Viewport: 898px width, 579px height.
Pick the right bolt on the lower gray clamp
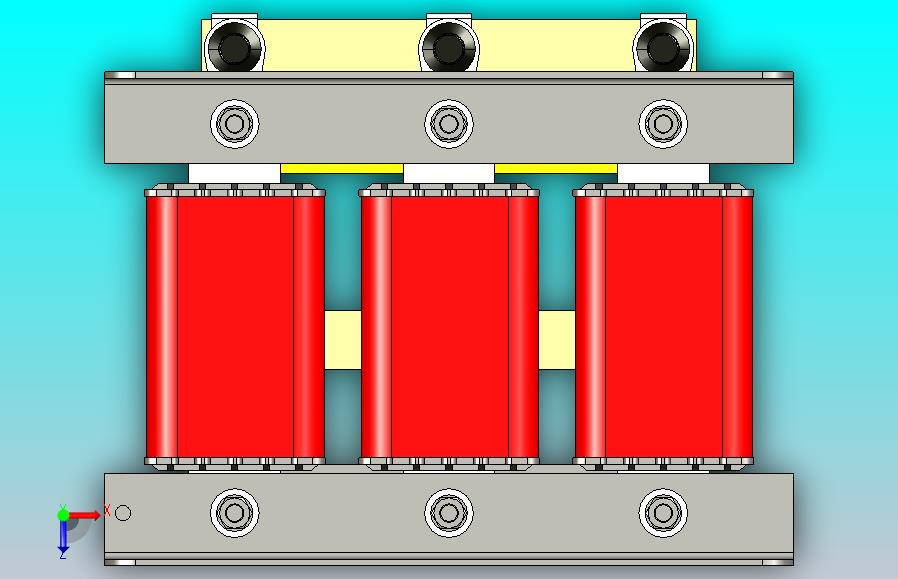[663, 513]
